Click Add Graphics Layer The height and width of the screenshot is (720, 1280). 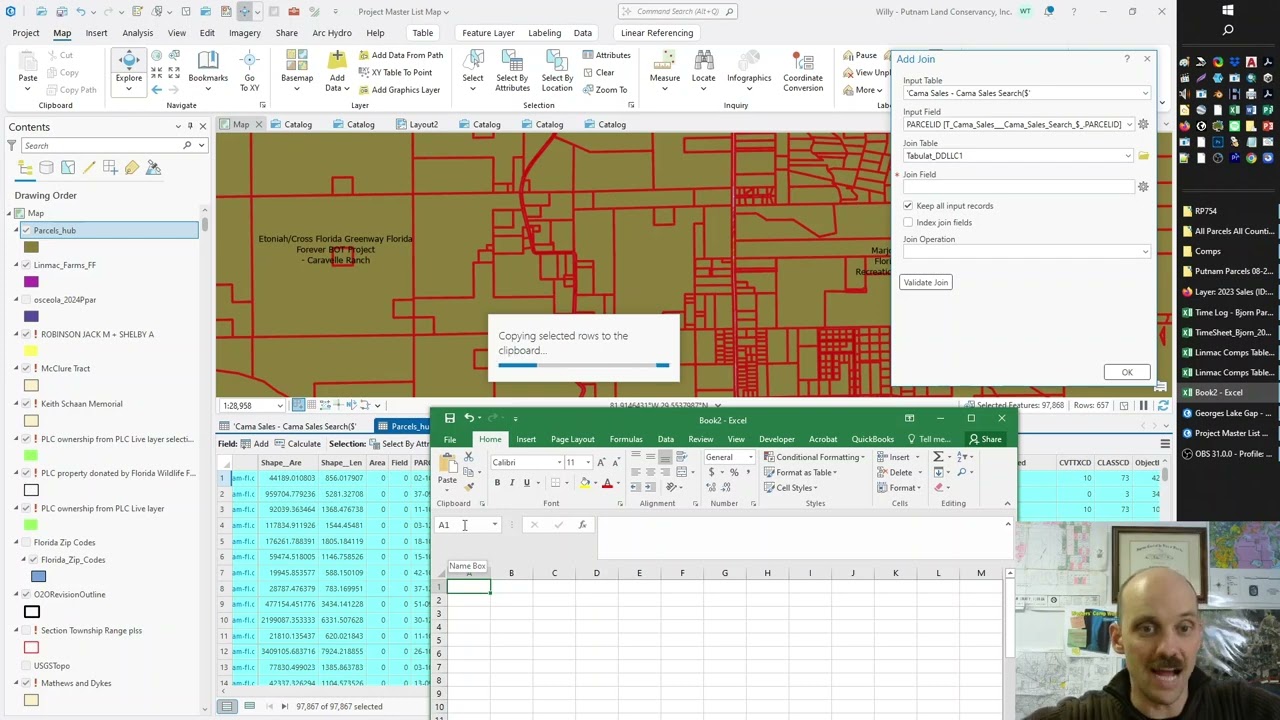tap(399, 90)
